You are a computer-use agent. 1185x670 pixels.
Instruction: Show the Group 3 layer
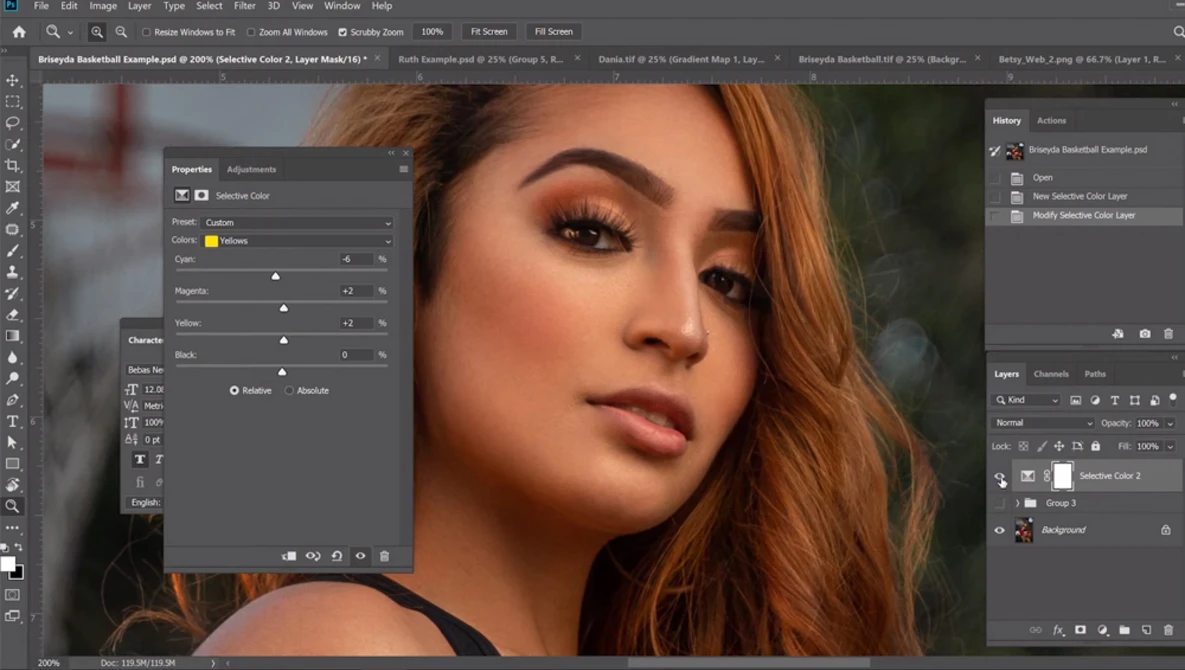[x=999, y=503]
